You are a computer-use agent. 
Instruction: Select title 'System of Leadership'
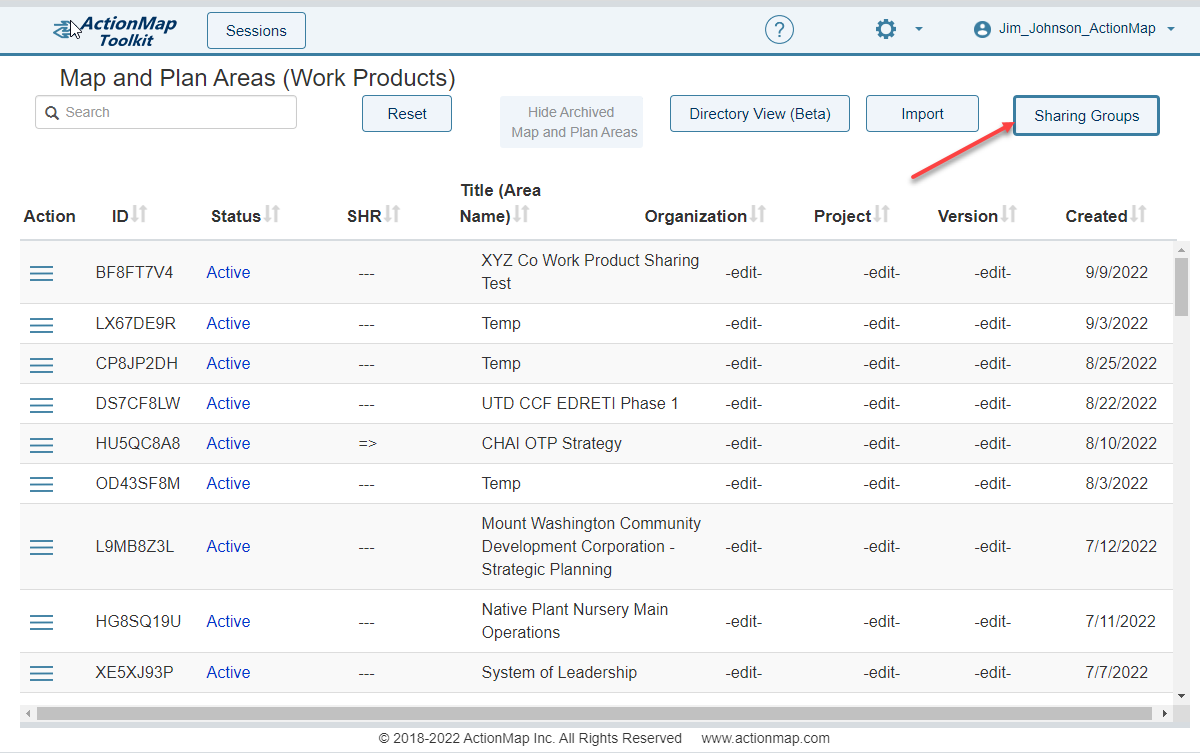[x=559, y=673]
